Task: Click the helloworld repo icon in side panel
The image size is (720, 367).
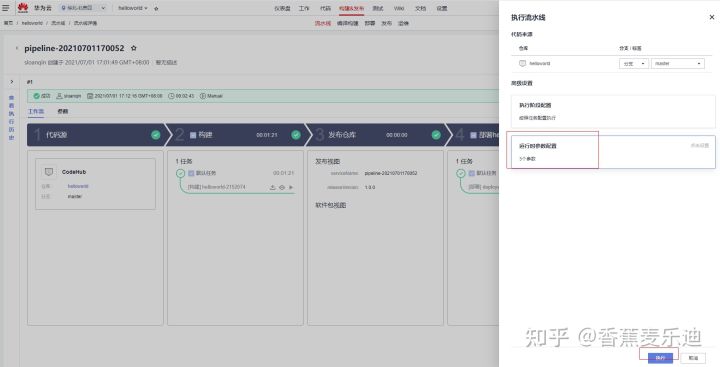Action: (522, 63)
